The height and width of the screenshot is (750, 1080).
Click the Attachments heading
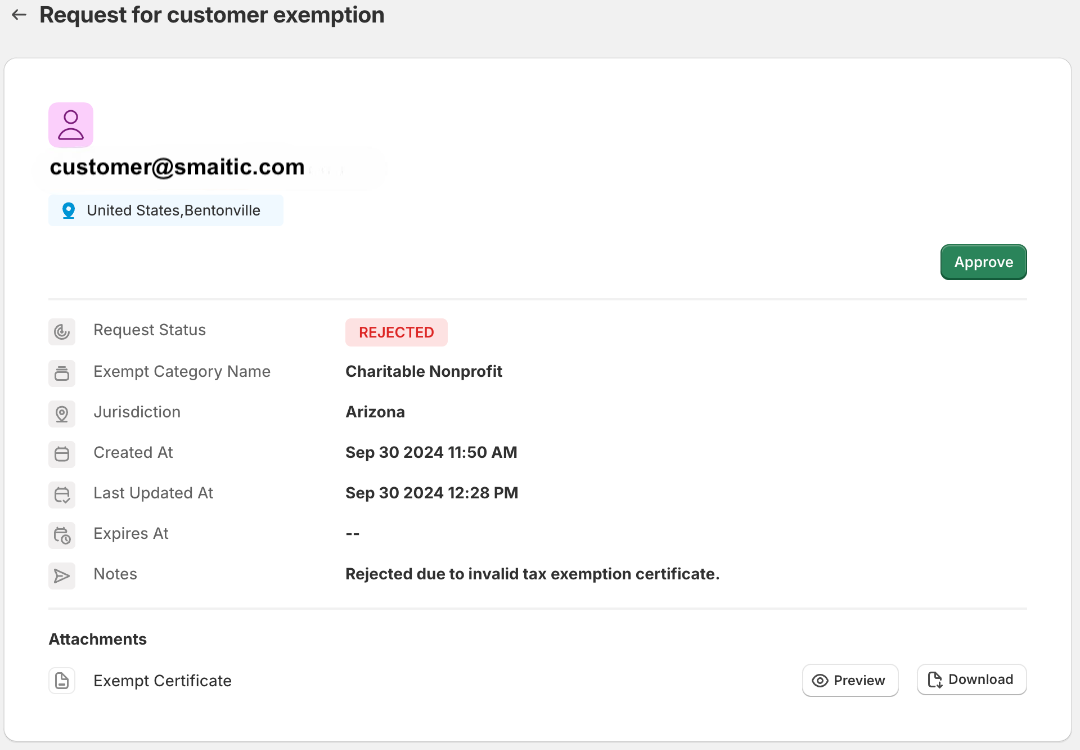pos(98,639)
